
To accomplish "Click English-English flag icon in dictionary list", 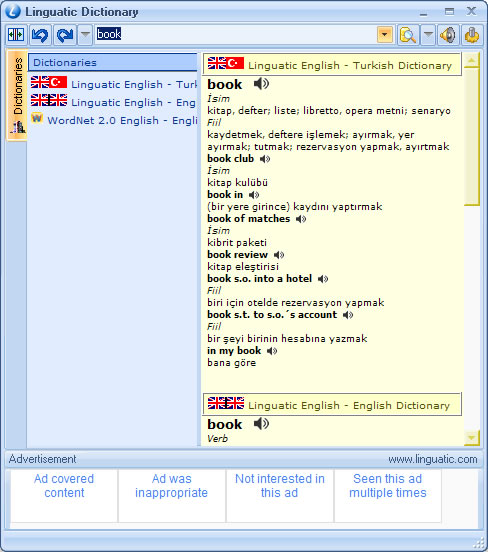I will [49, 100].
